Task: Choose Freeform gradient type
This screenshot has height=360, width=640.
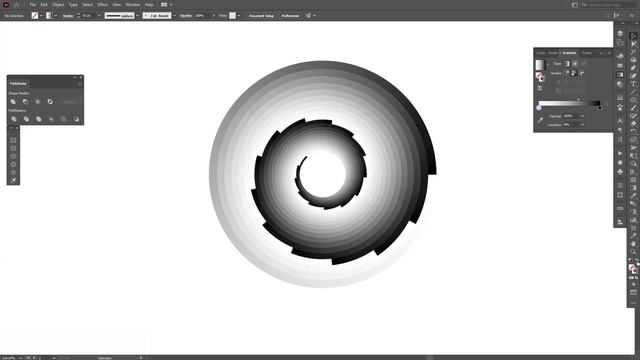Action: (x=583, y=64)
